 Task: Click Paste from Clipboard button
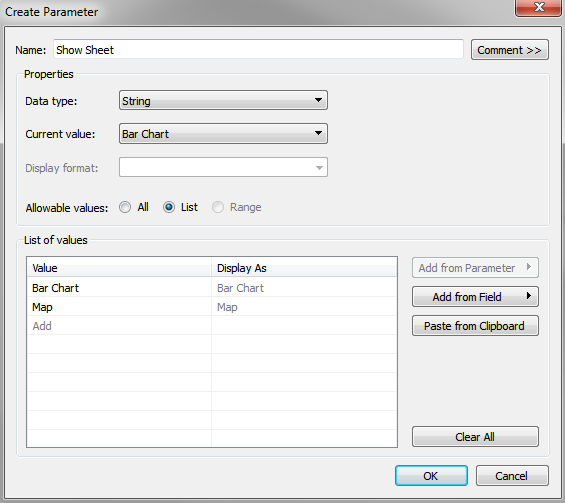point(475,326)
